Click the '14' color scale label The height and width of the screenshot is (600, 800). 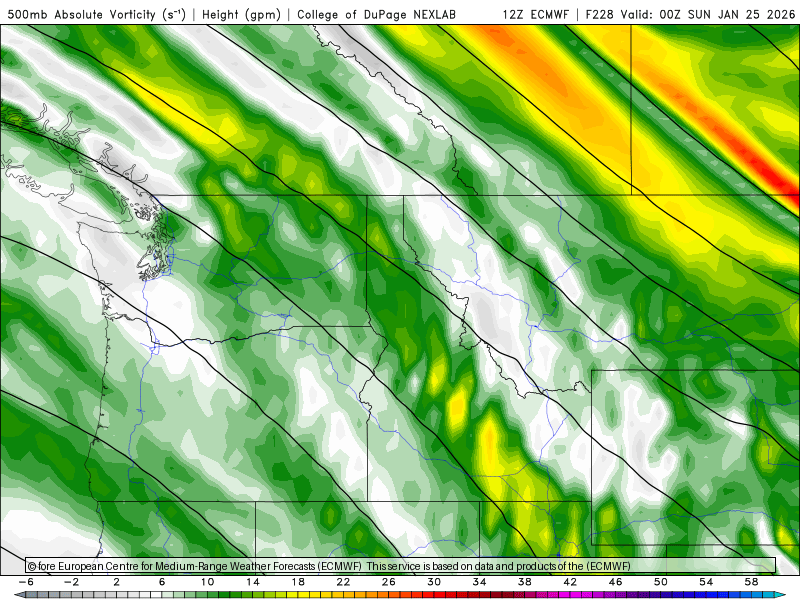[x=253, y=582]
